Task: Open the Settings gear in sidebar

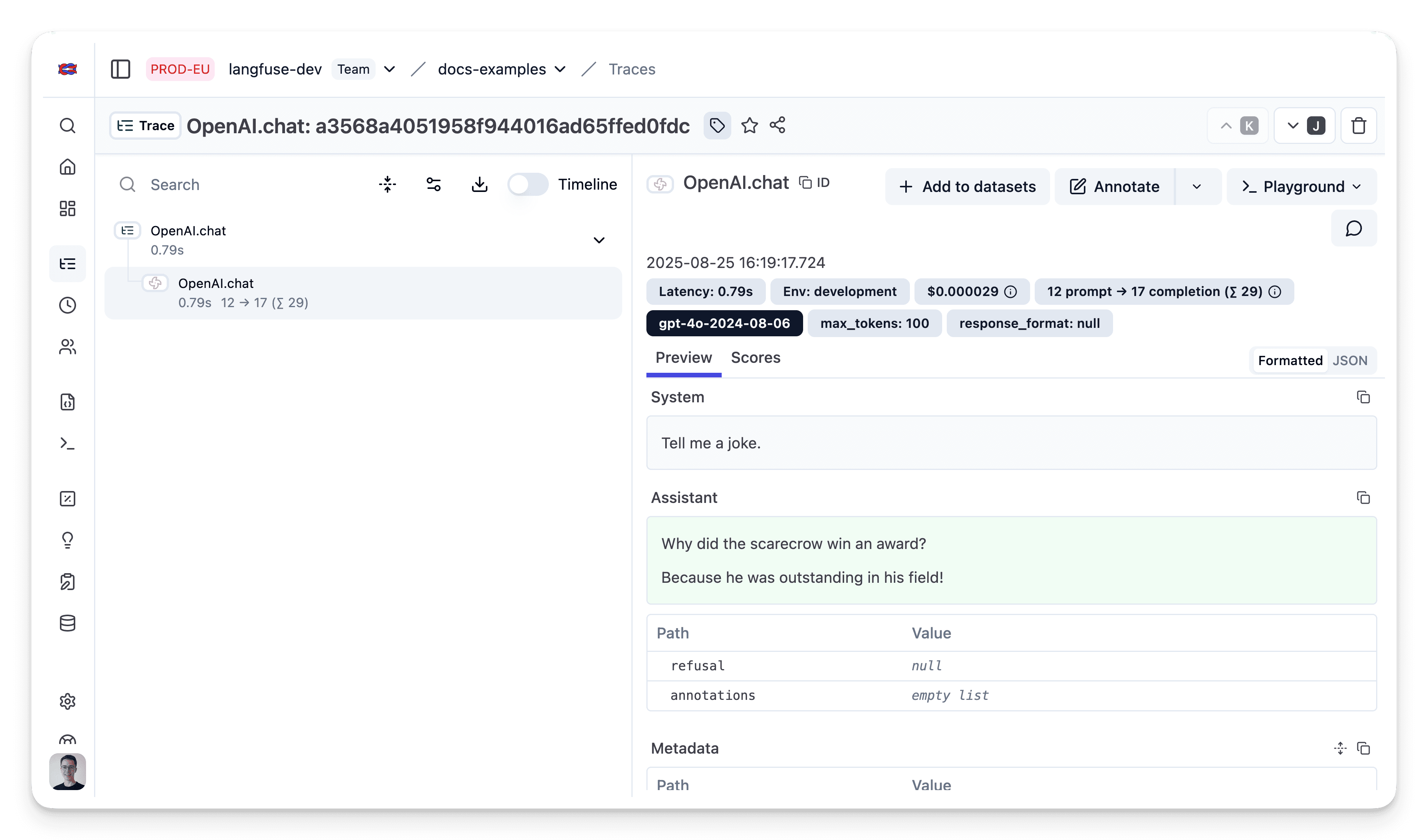Action: coord(68,701)
